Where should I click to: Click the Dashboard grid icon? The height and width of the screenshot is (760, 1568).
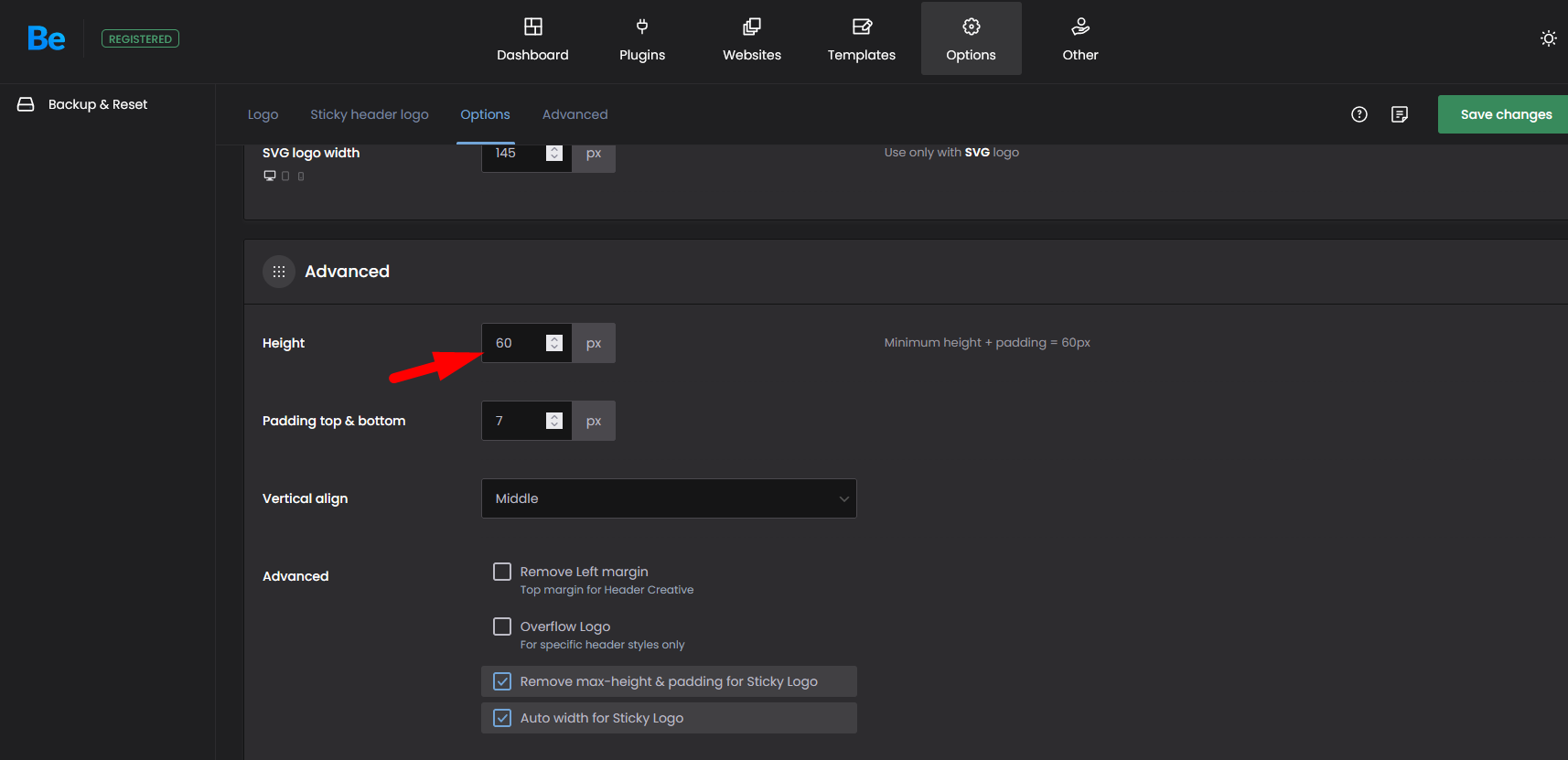click(x=533, y=26)
